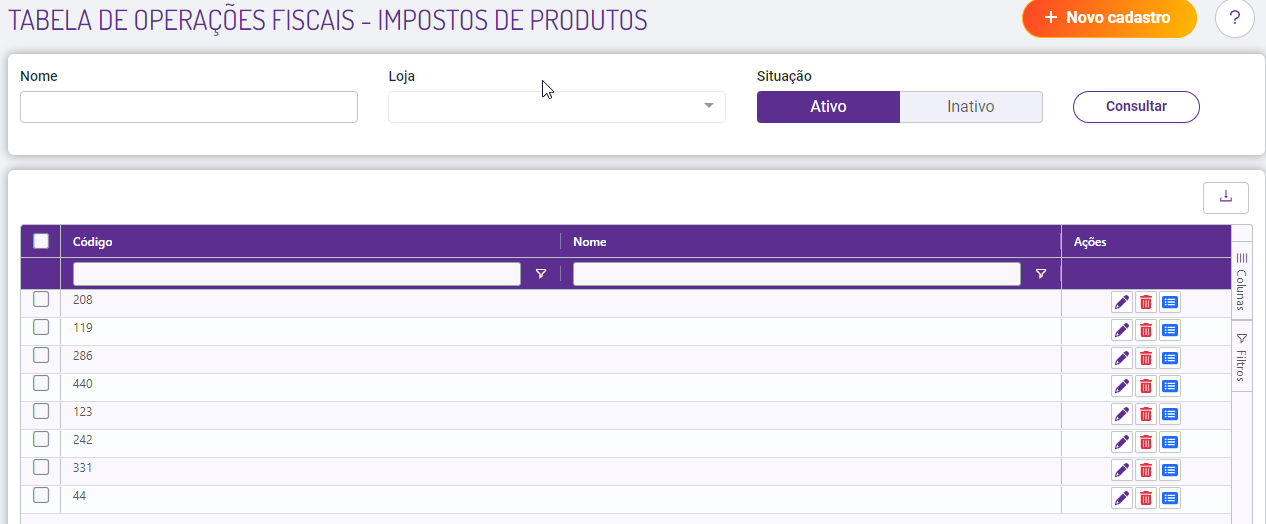Click the filter icon in the Nome column
Screen dimensions: 1266x524
click(x=1041, y=274)
